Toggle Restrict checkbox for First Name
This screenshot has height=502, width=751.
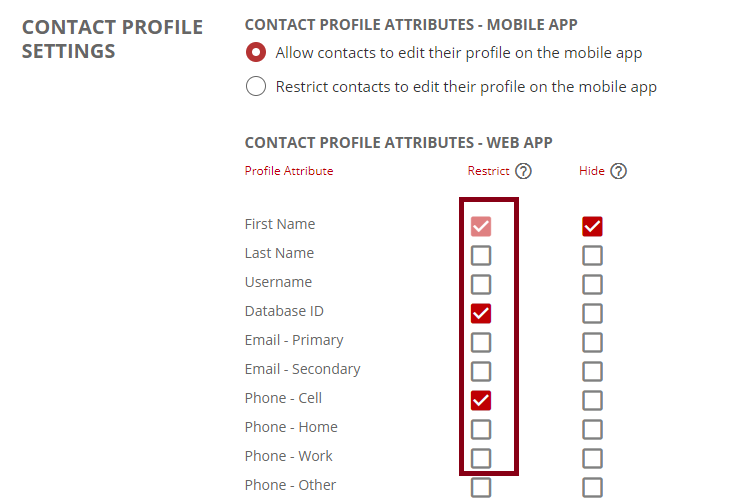point(481,226)
